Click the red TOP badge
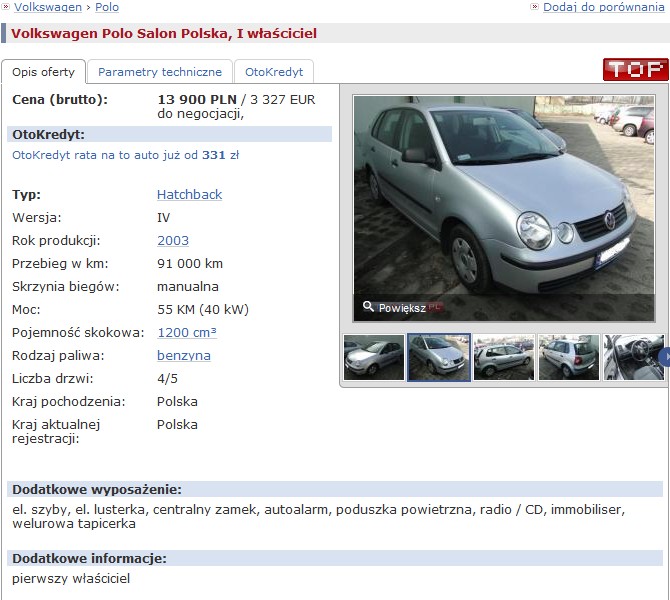This screenshot has height=600, width=670. click(635, 69)
